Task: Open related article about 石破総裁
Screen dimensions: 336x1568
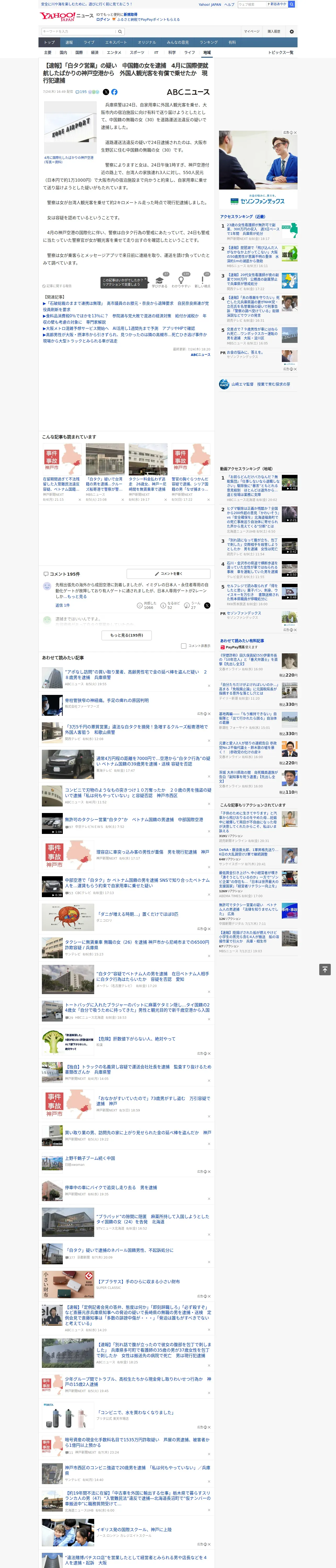Action: (126, 306)
